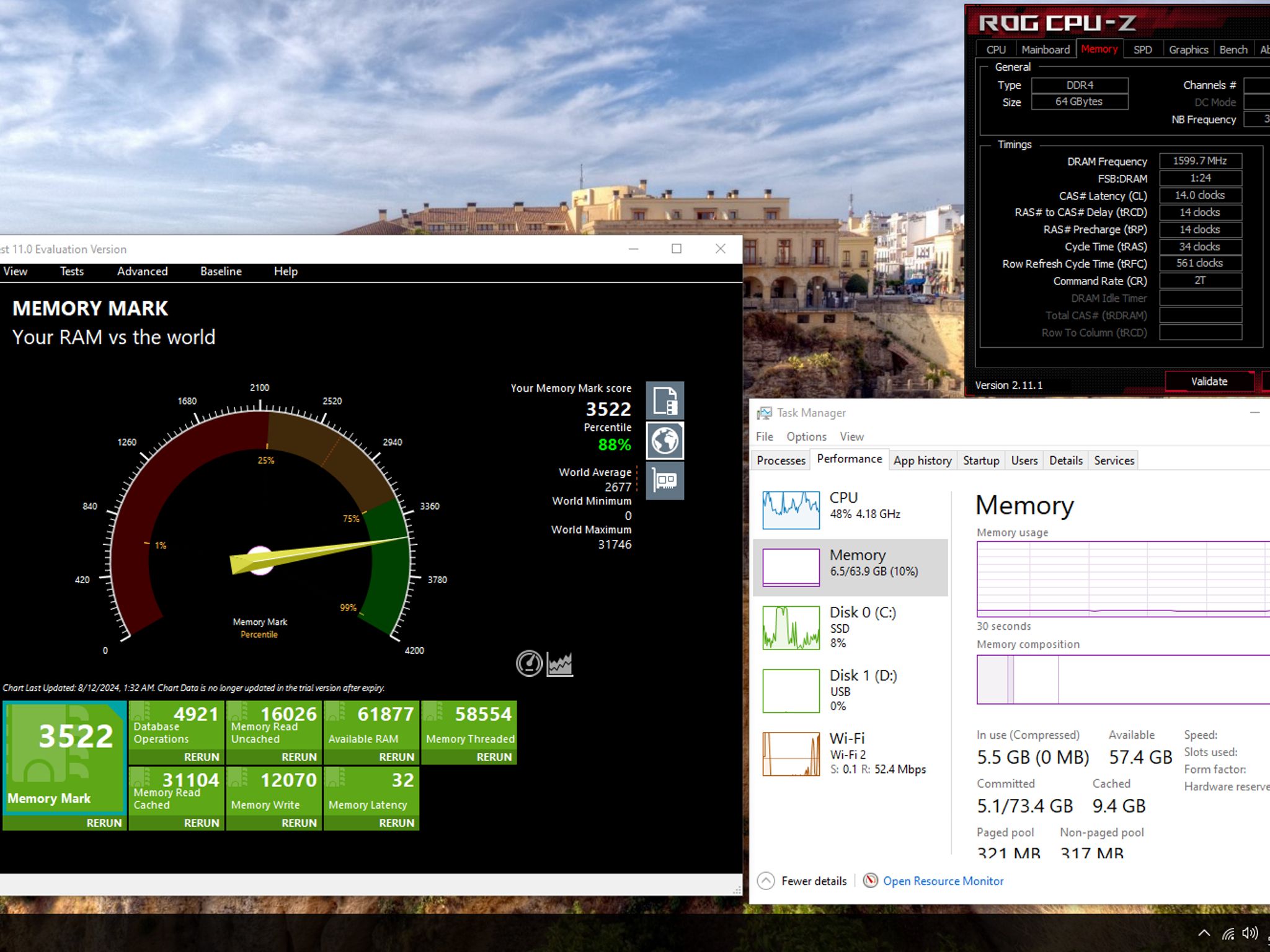Rerun the Memory Mark test
This screenshot has height=952, width=1270.
(104, 822)
